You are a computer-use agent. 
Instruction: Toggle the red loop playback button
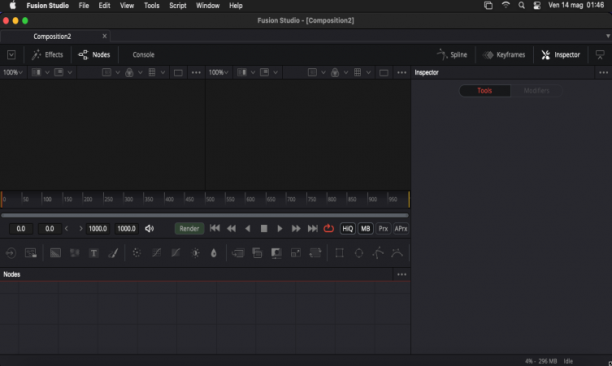tap(329, 228)
